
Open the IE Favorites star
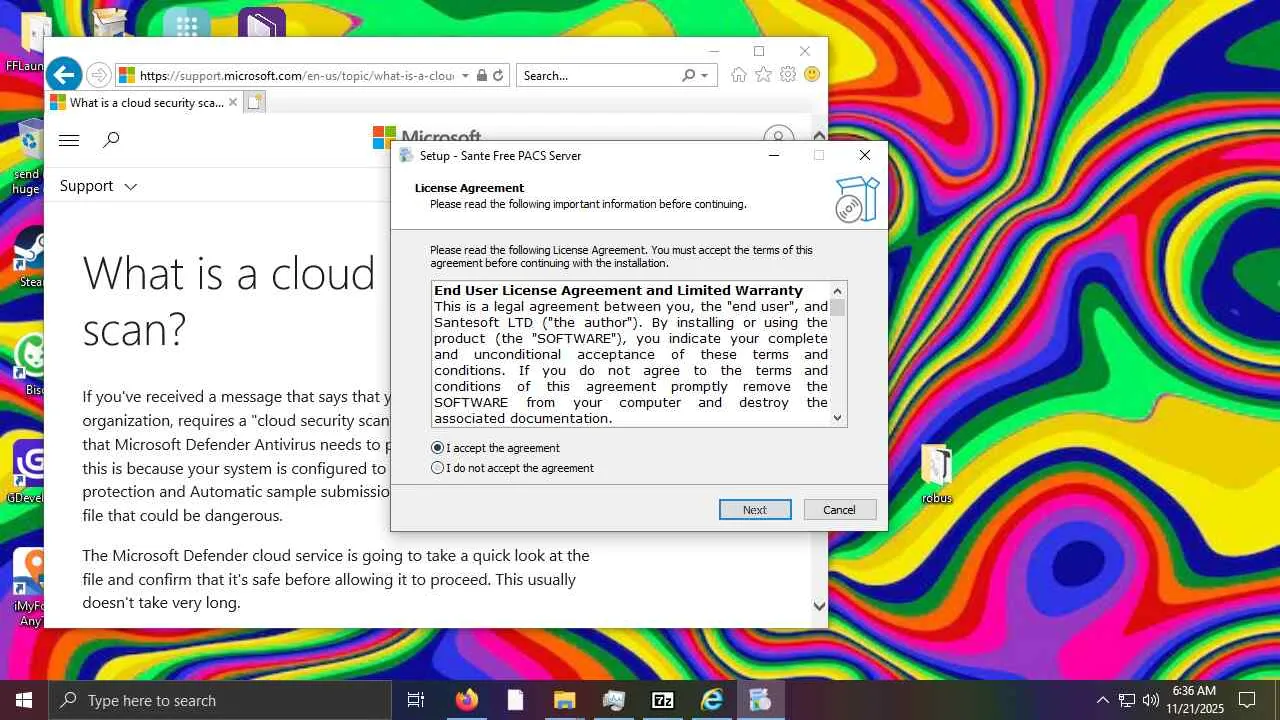763,75
